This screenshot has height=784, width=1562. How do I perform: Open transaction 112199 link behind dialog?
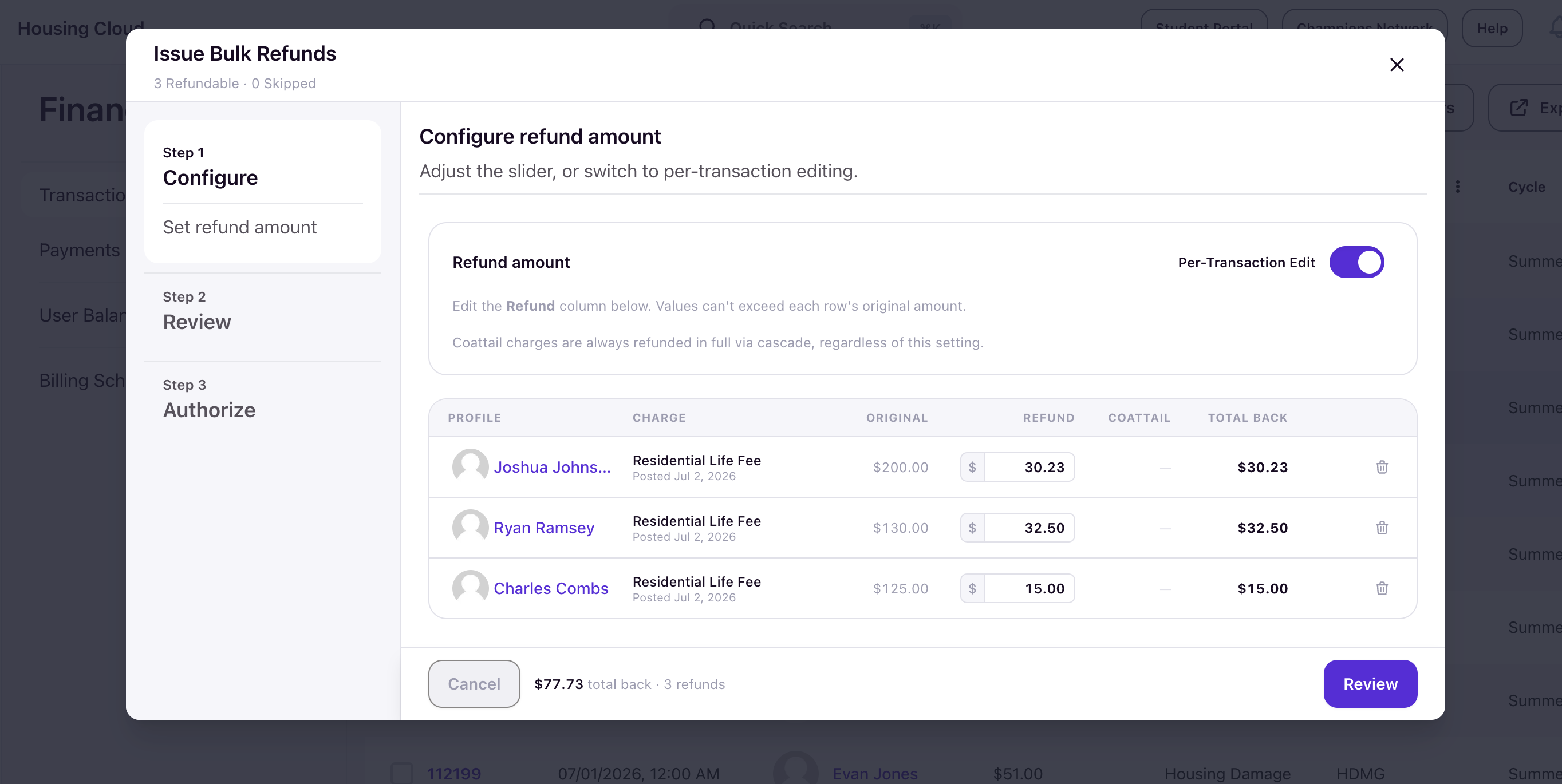tap(453, 774)
